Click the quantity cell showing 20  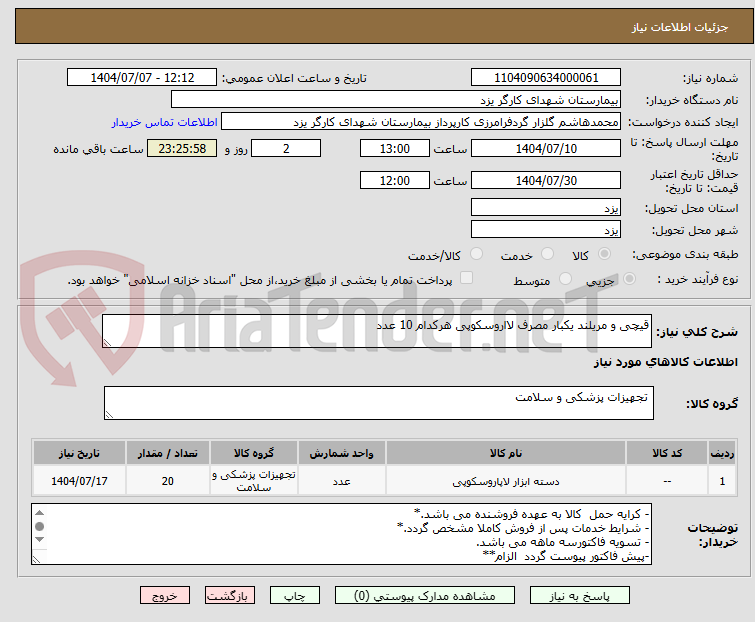(168, 480)
